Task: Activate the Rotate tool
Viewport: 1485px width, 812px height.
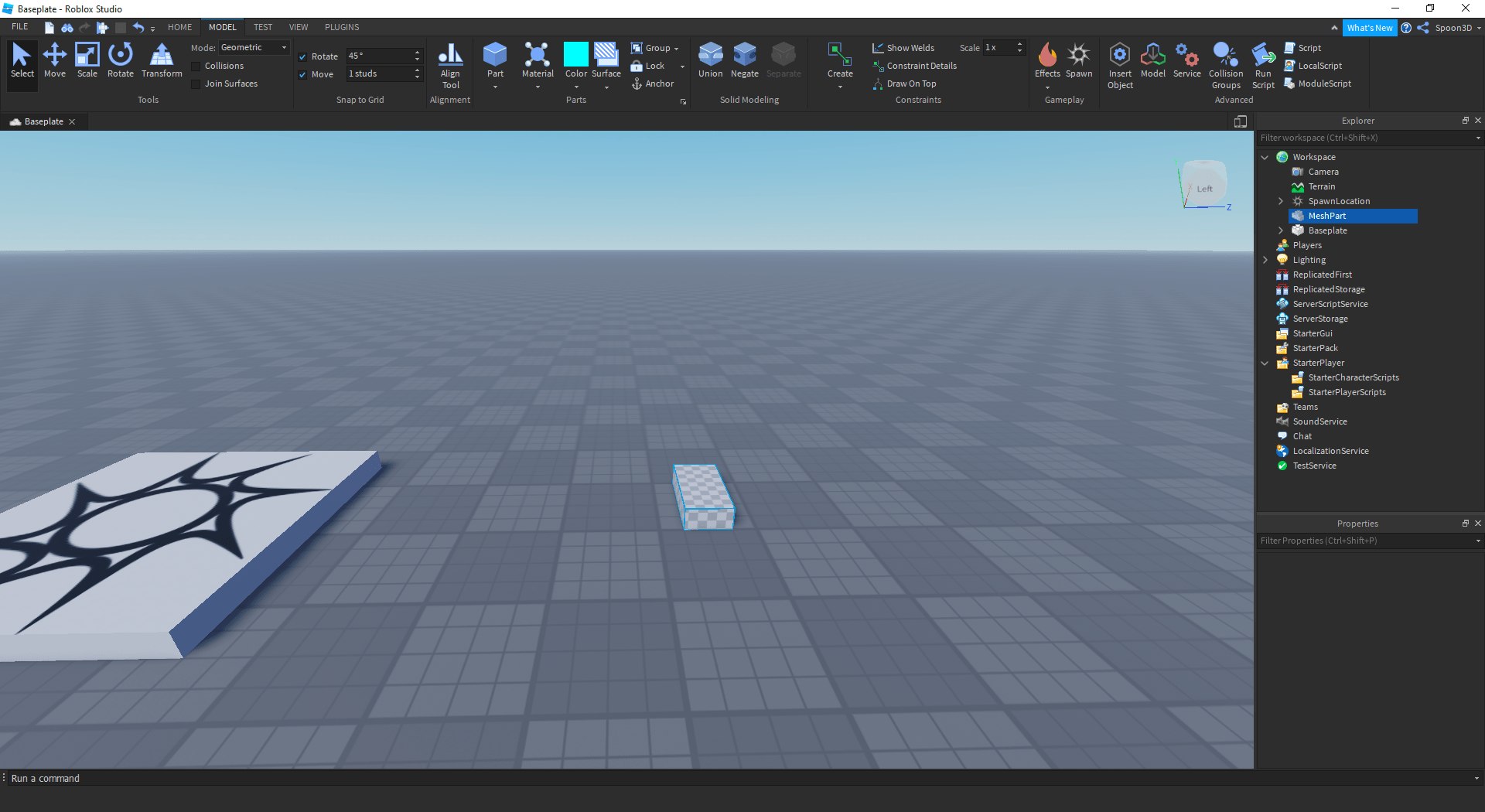Action: tap(120, 61)
